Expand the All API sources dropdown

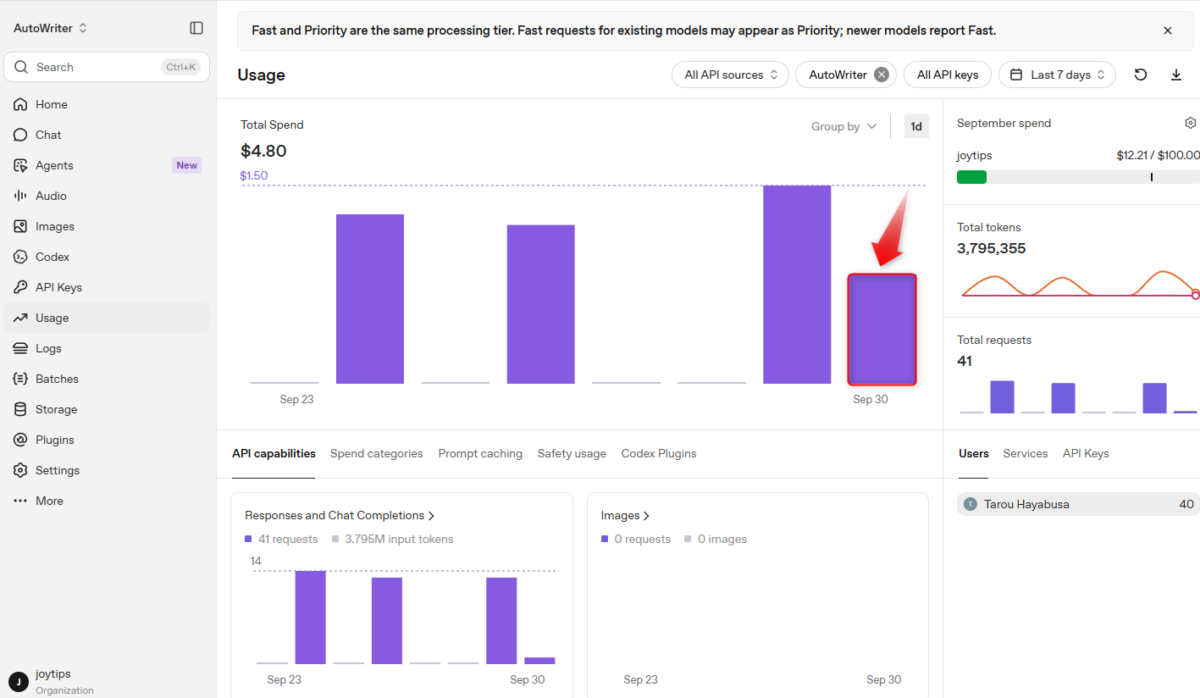(731, 75)
